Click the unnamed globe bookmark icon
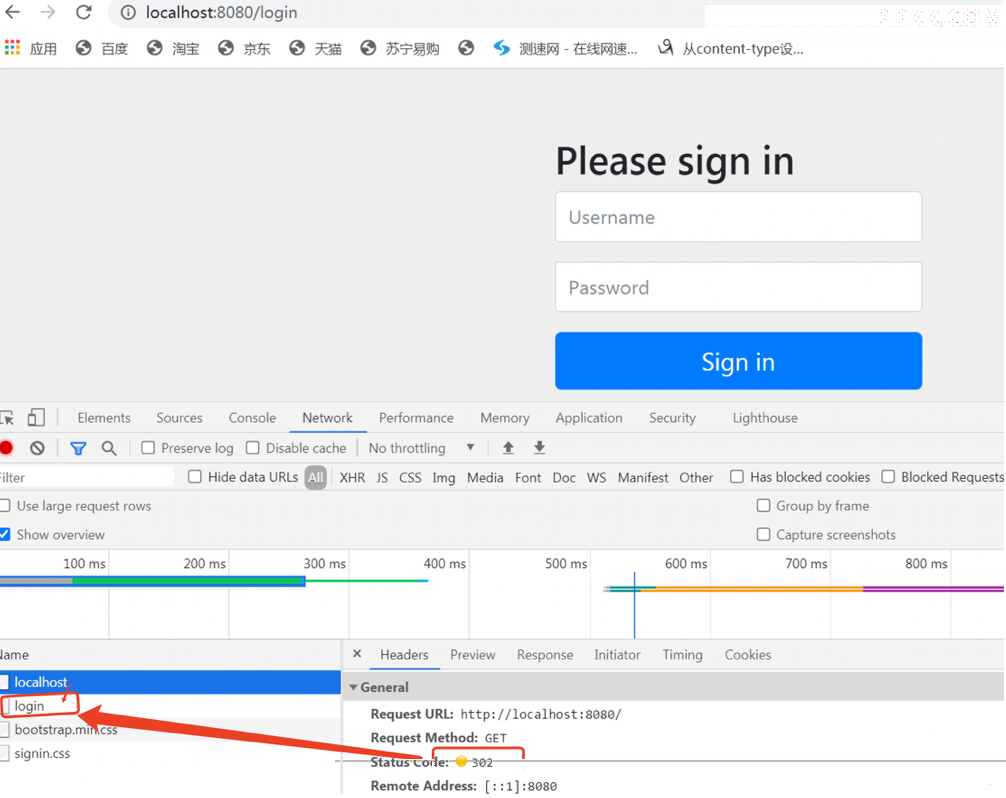The width and height of the screenshot is (1006, 798). click(466, 48)
